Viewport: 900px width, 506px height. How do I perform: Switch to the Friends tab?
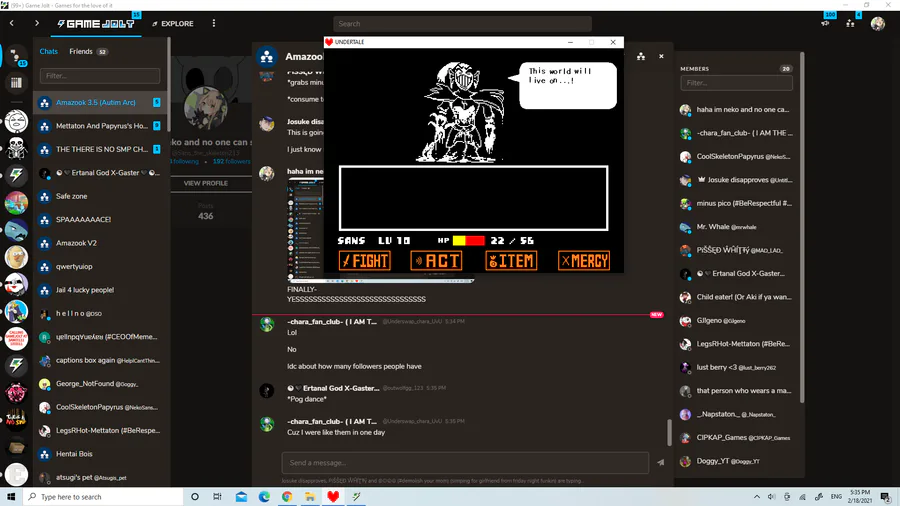(x=81, y=51)
